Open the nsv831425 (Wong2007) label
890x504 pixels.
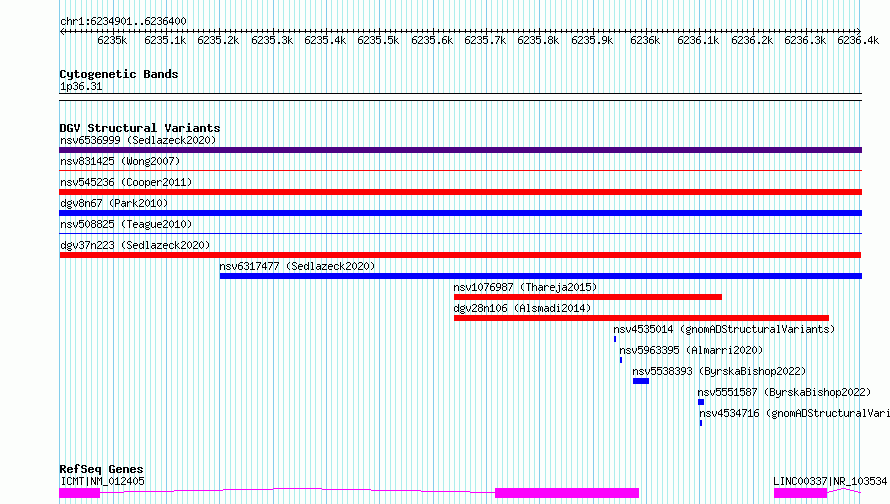click(x=120, y=161)
